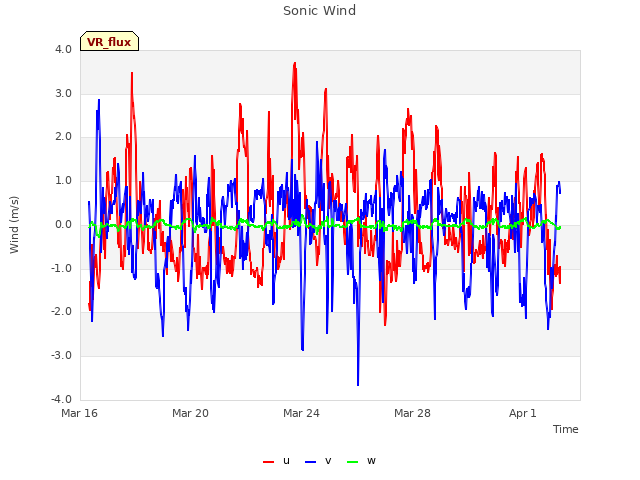Screen dimensions: 640x480
Task: Click the Wind (m/s) axis label
Action: pyautogui.click(x=14, y=225)
